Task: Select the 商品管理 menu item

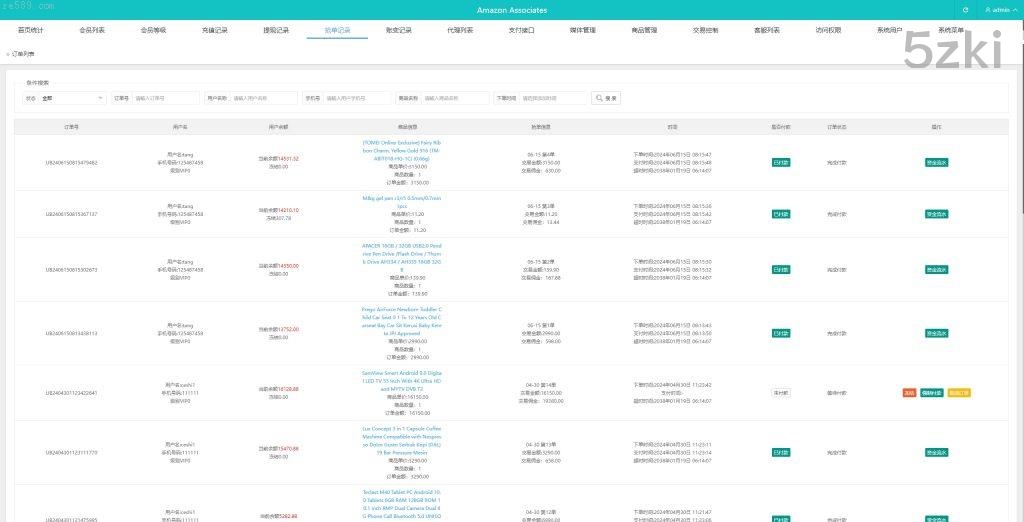Action: (x=644, y=31)
